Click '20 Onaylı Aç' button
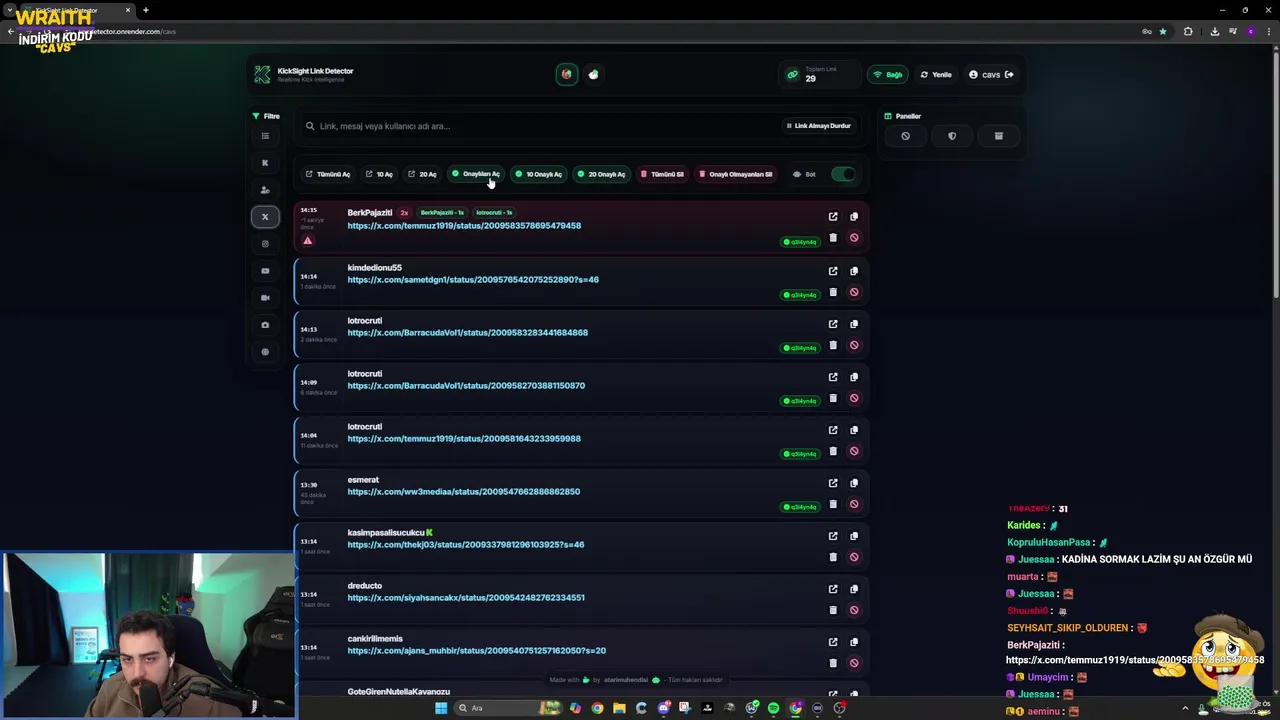 click(601, 174)
